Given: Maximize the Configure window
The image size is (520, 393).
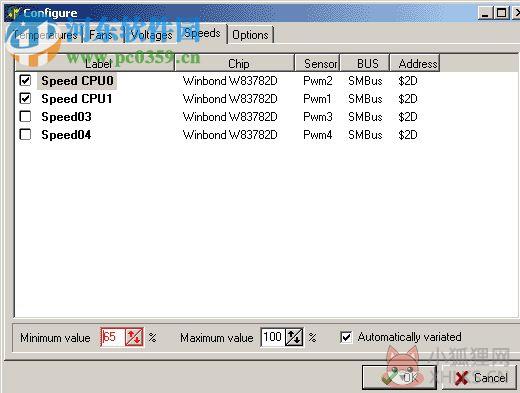Looking at the screenshot, I should [x=501, y=13].
